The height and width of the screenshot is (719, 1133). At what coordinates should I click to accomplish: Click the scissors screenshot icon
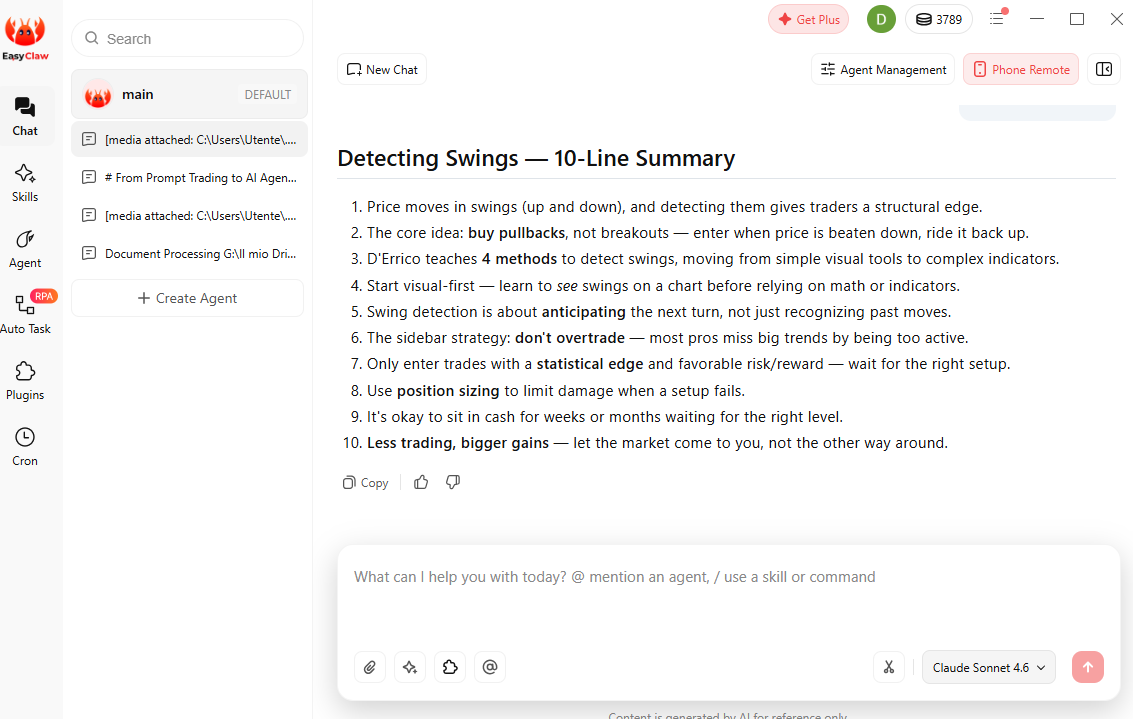tap(889, 667)
